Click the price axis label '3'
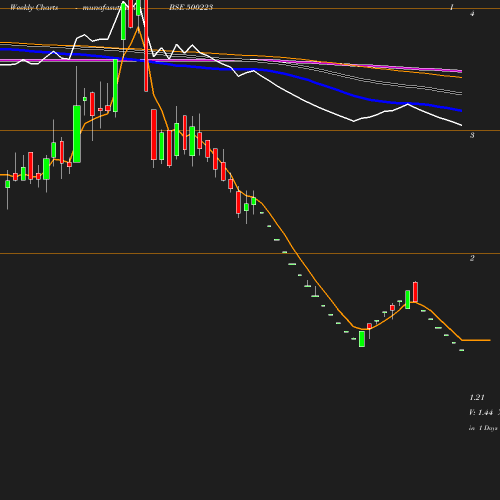This screenshot has width=500, height=500. point(472,135)
